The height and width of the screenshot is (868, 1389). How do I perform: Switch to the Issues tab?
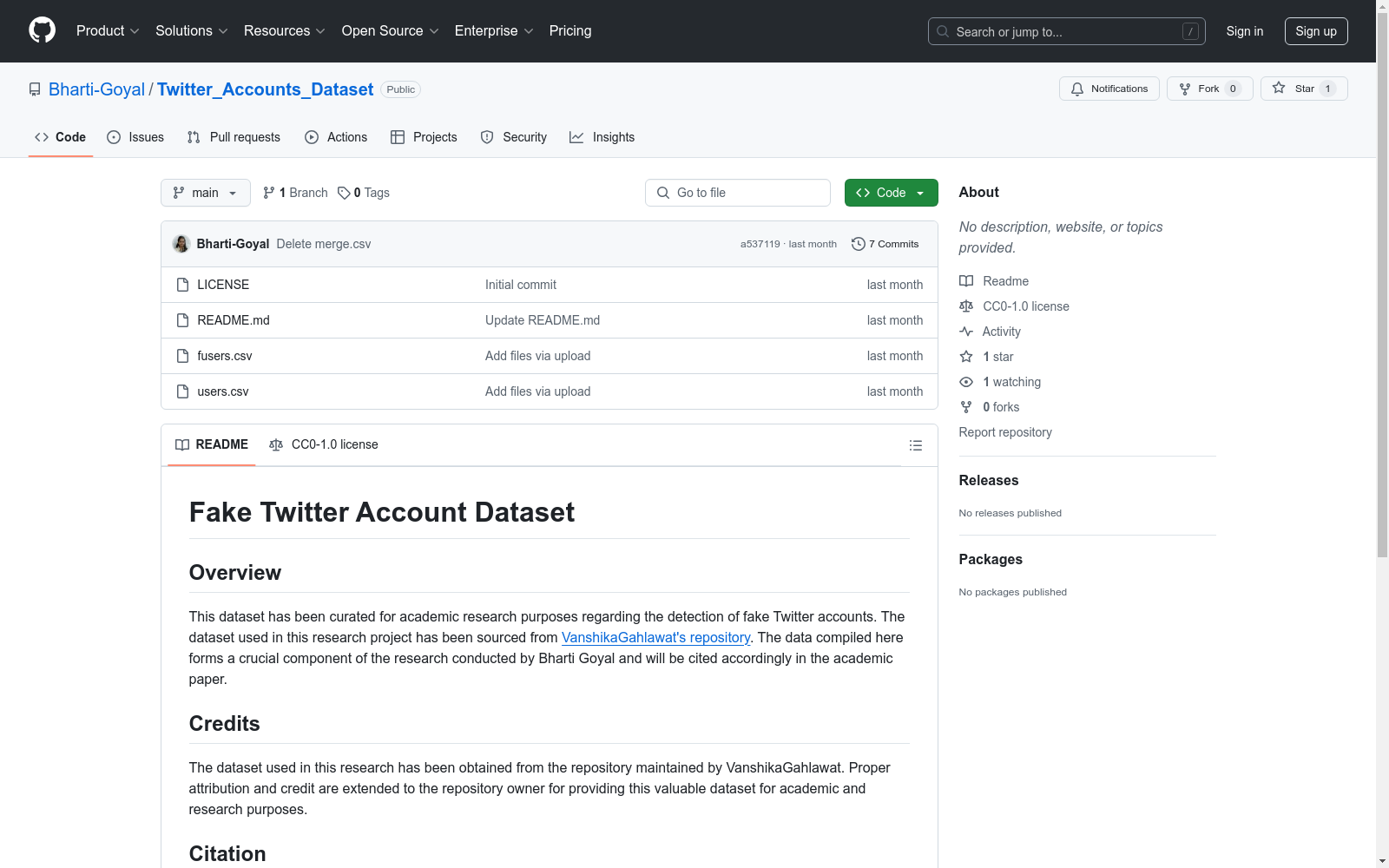[x=135, y=137]
